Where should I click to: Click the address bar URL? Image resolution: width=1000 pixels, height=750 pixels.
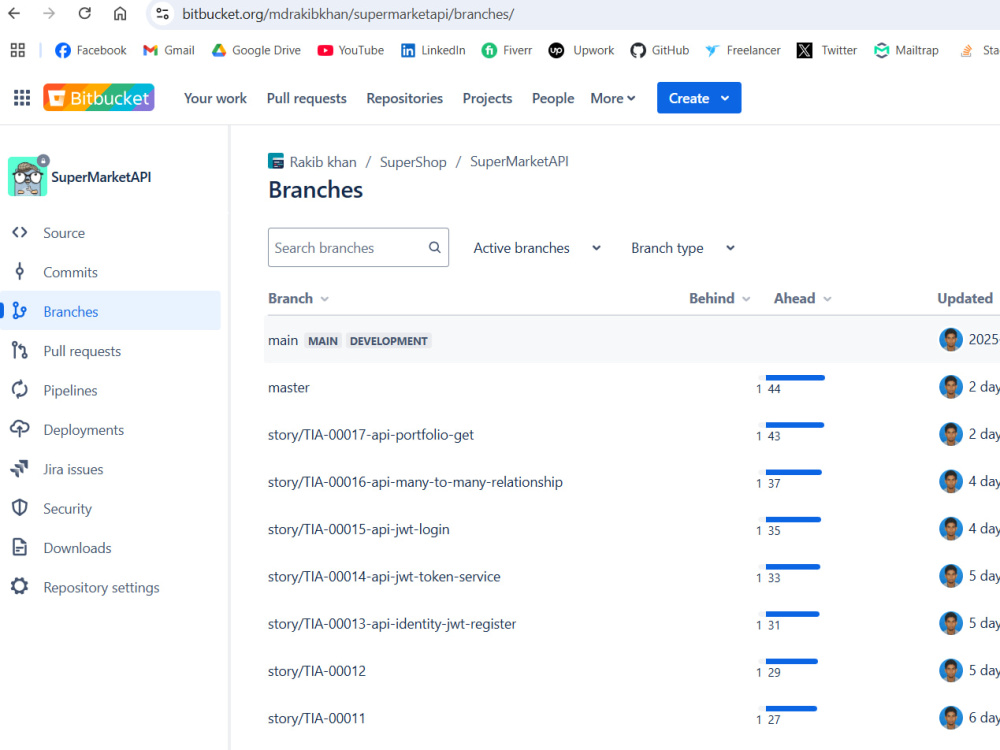click(x=348, y=14)
